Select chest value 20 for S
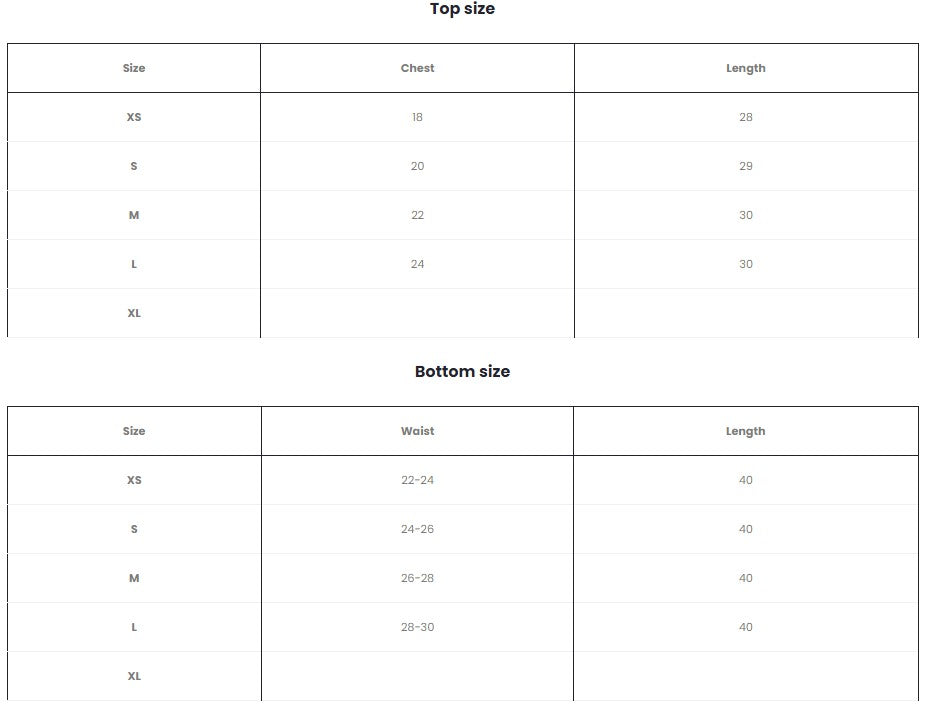This screenshot has width=926, height=709. point(417,166)
